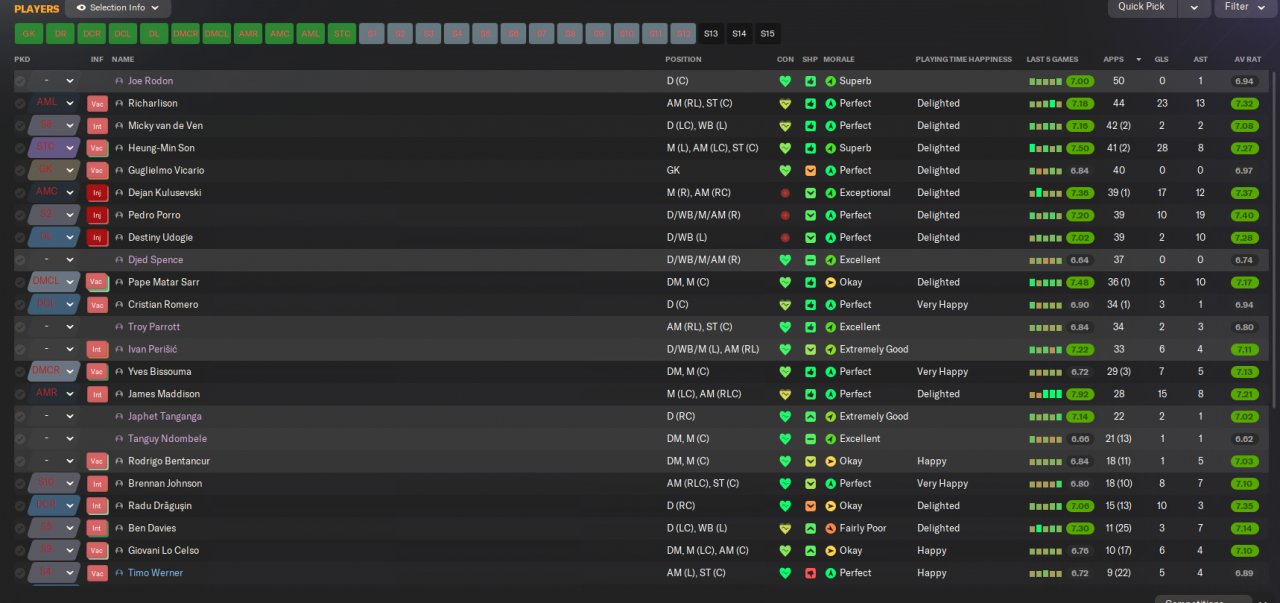Screen dimensions: 1280x603
Task: Open the Filter dropdown
Action: [1245, 7]
